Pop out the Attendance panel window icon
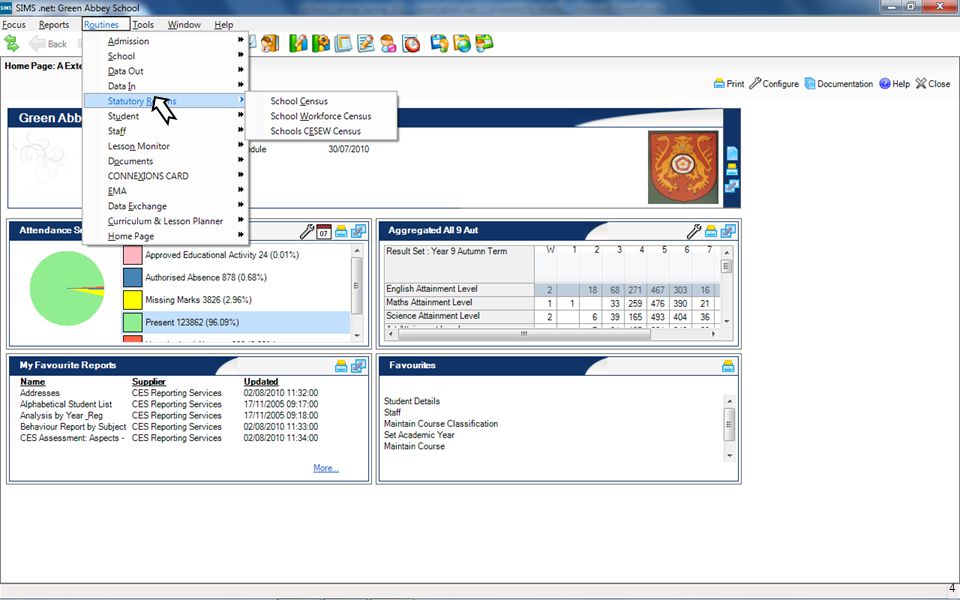The image size is (960, 600). point(358,231)
